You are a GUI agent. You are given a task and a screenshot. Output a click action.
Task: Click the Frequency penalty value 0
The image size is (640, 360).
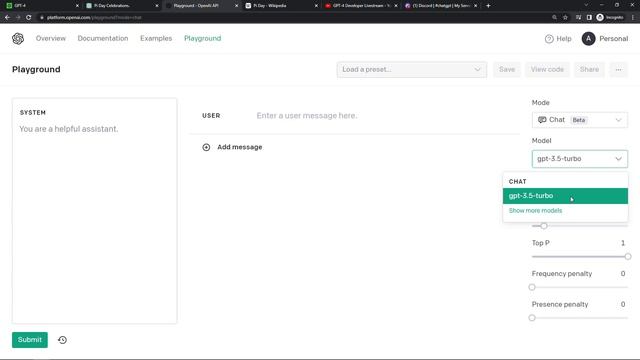click(x=623, y=273)
